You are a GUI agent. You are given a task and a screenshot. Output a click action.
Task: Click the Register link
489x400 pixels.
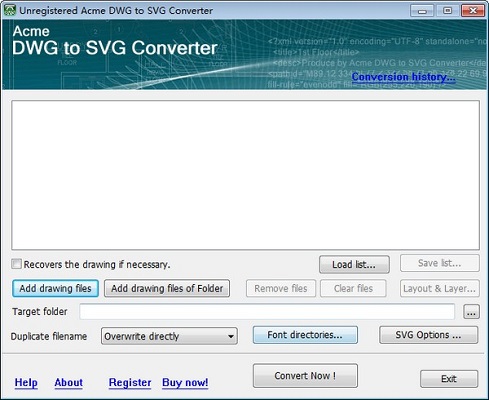130,383
